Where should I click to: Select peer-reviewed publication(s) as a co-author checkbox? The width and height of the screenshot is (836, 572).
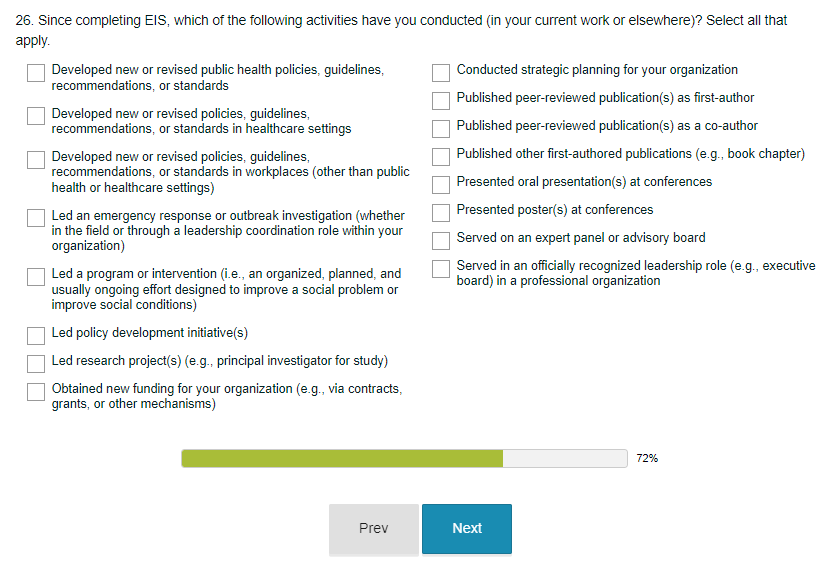tap(441, 129)
